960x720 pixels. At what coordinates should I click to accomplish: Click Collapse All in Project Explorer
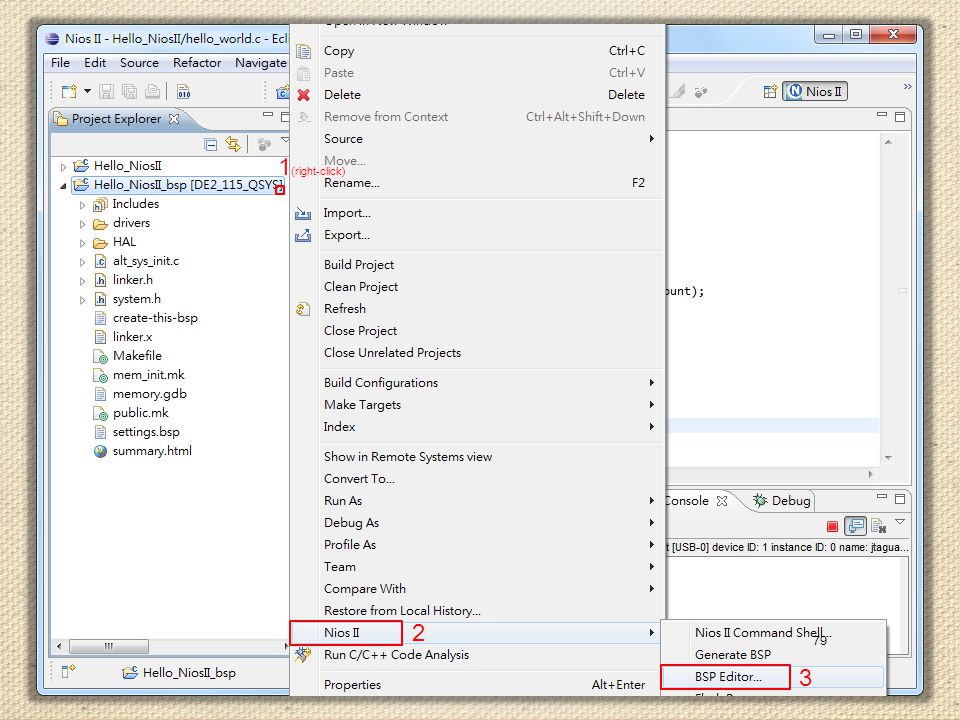tap(211, 144)
